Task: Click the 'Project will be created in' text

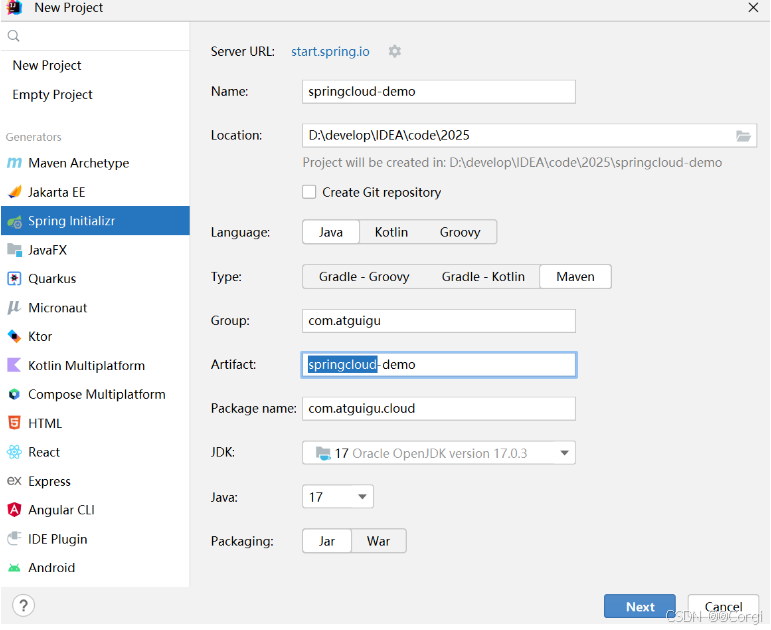Action: 512,163
